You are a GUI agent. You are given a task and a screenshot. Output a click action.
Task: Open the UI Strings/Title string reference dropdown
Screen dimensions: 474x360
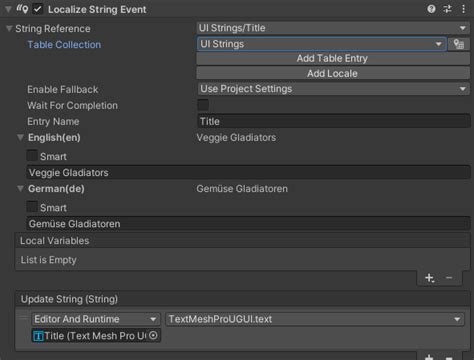(333, 28)
